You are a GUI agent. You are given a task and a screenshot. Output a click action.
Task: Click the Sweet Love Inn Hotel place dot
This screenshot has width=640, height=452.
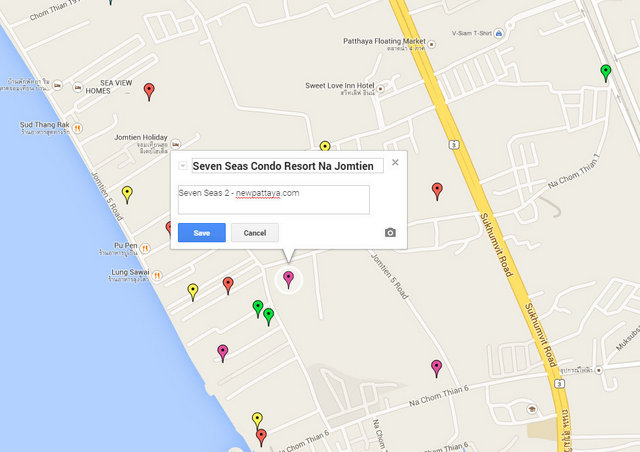coord(380,89)
